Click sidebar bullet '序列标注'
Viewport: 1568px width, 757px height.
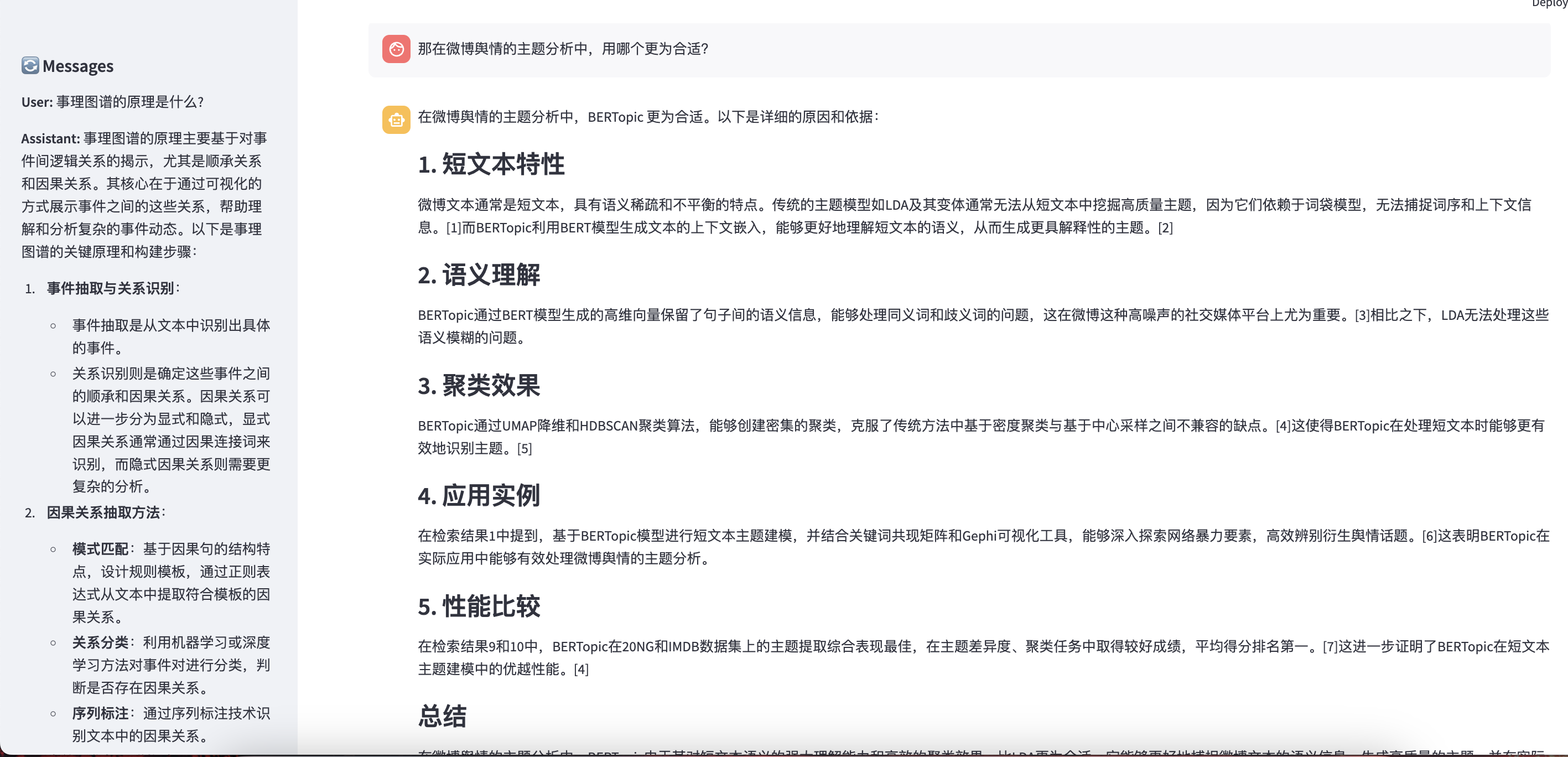(101, 713)
